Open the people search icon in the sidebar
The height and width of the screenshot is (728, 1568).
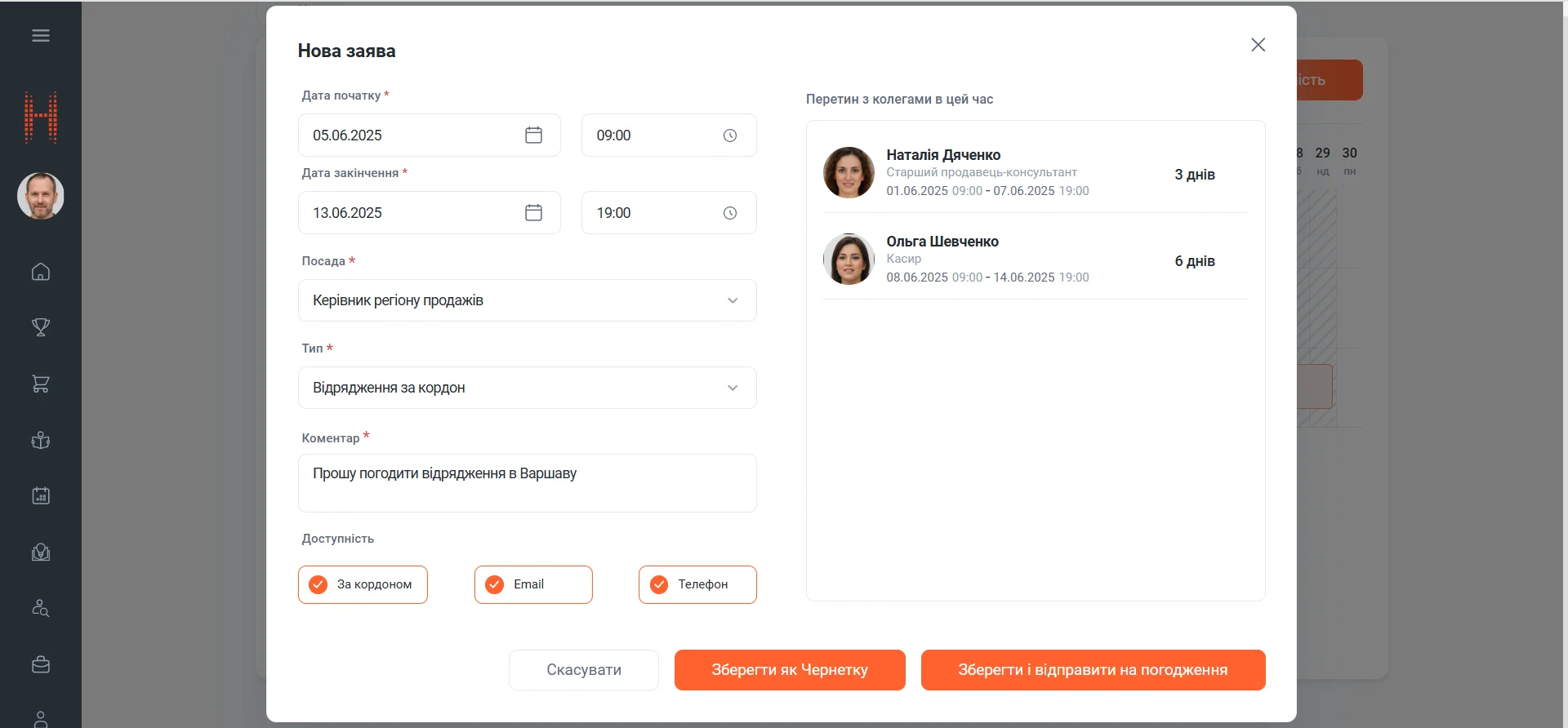(x=41, y=608)
